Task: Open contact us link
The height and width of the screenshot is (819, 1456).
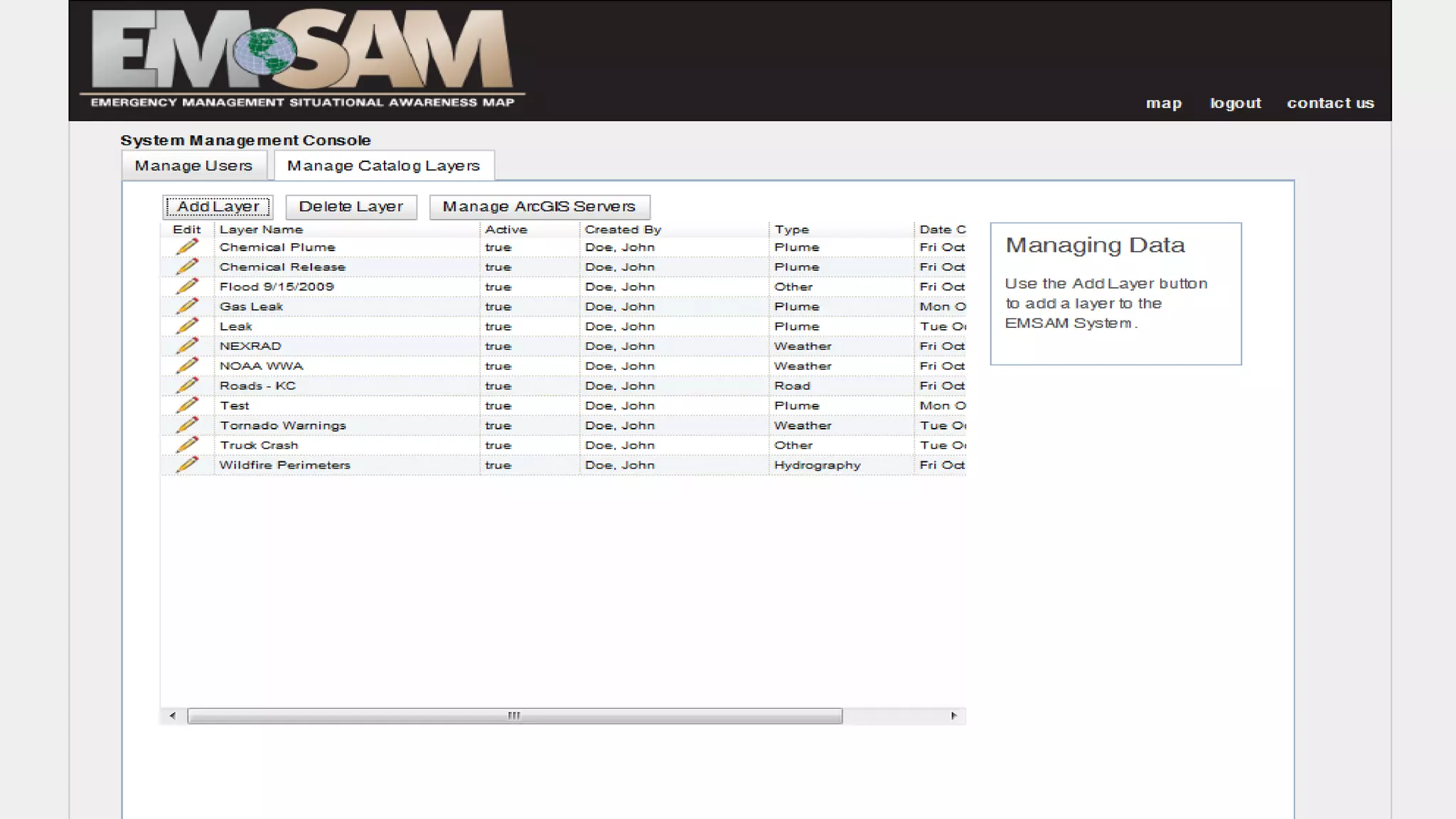Action: 1330,103
